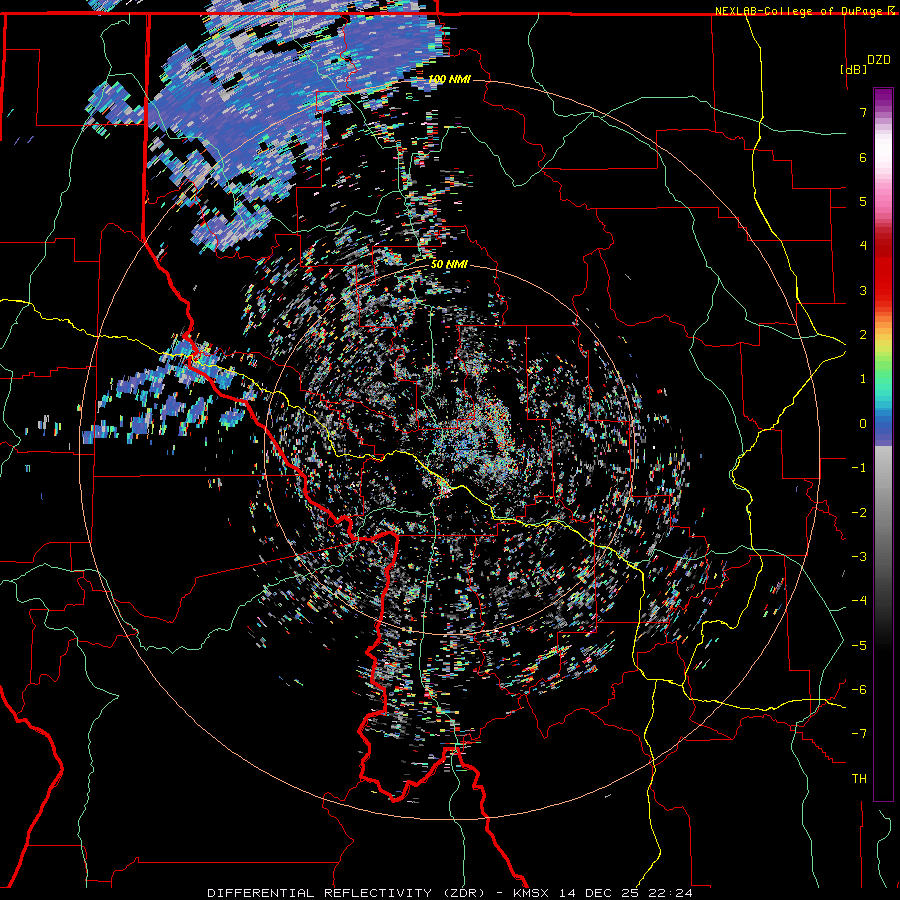Click the -7 value on color scale
Image resolution: width=900 pixels, height=900 pixels.
[x=859, y=734]
